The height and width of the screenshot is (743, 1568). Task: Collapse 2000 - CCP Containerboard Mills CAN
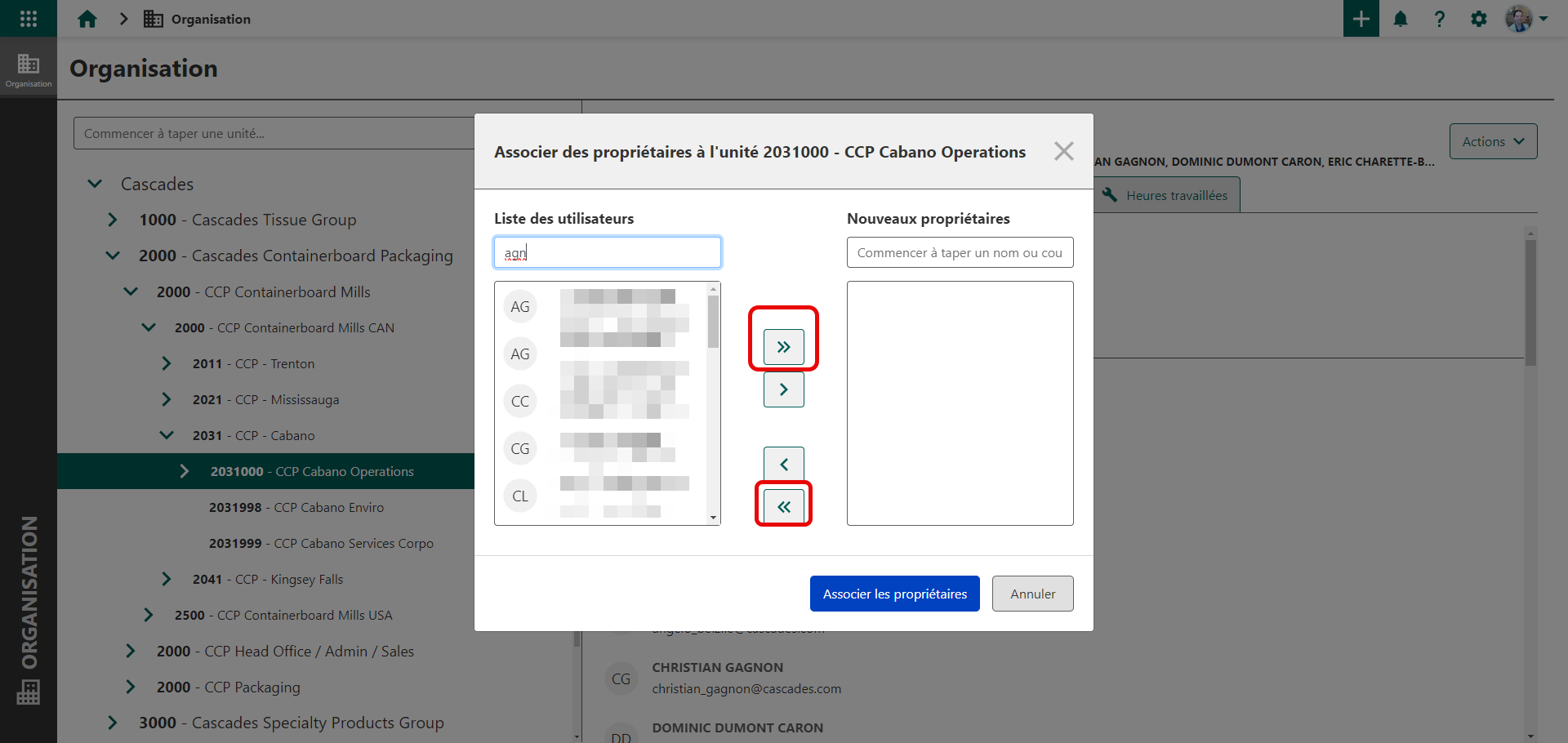pyautogui.click(x=149, y=327)
